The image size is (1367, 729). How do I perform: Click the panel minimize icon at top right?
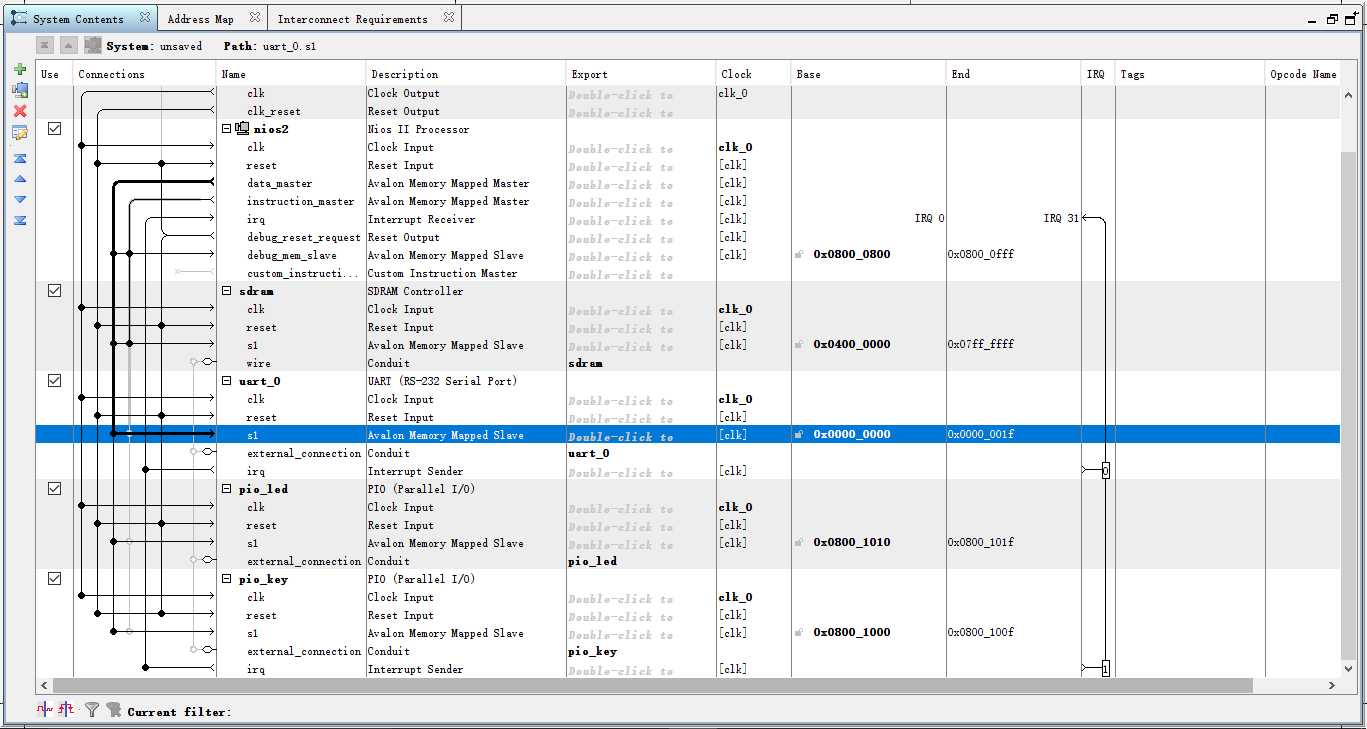1313,20
